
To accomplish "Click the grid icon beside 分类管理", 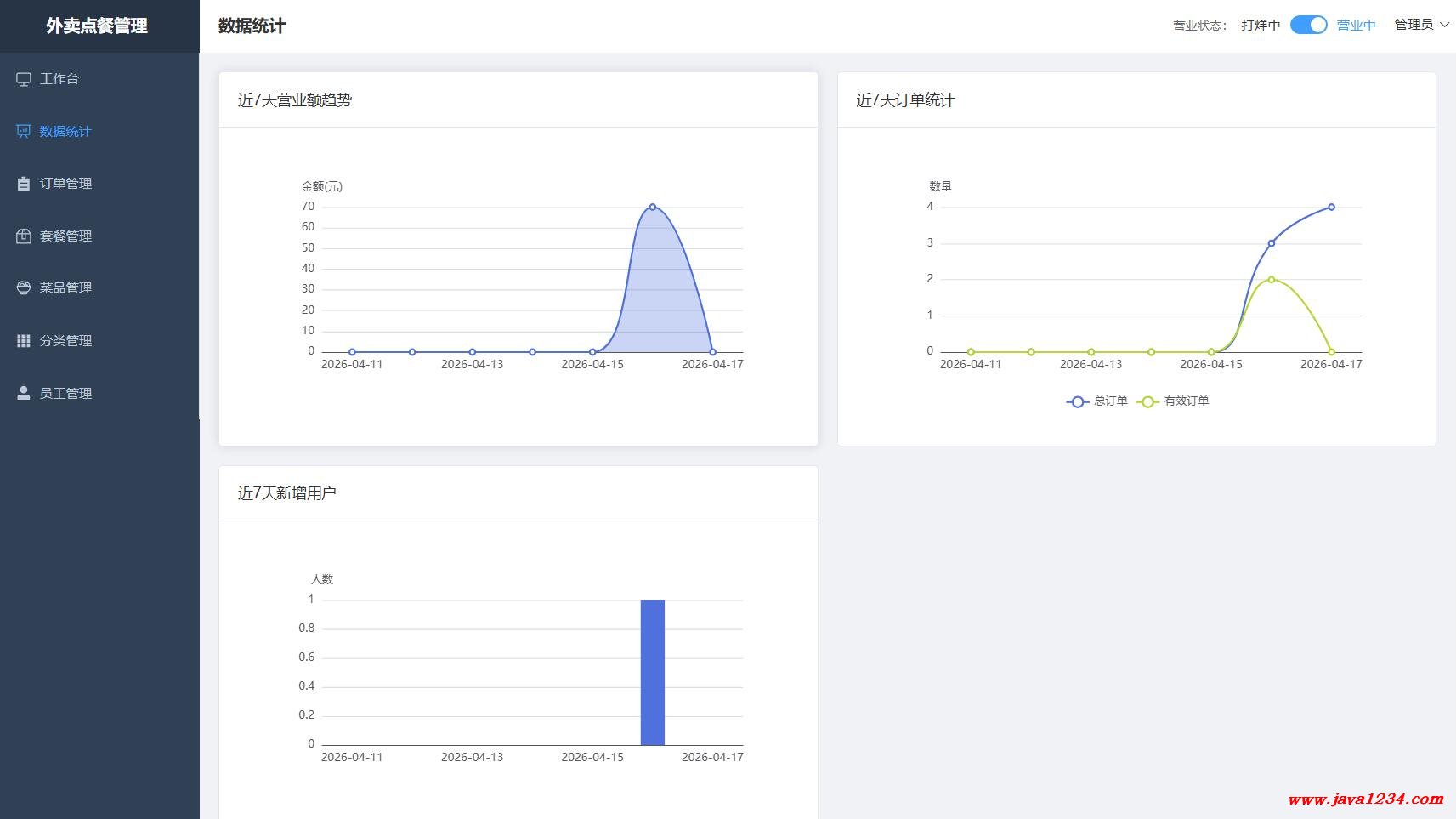I will point(24,341).
